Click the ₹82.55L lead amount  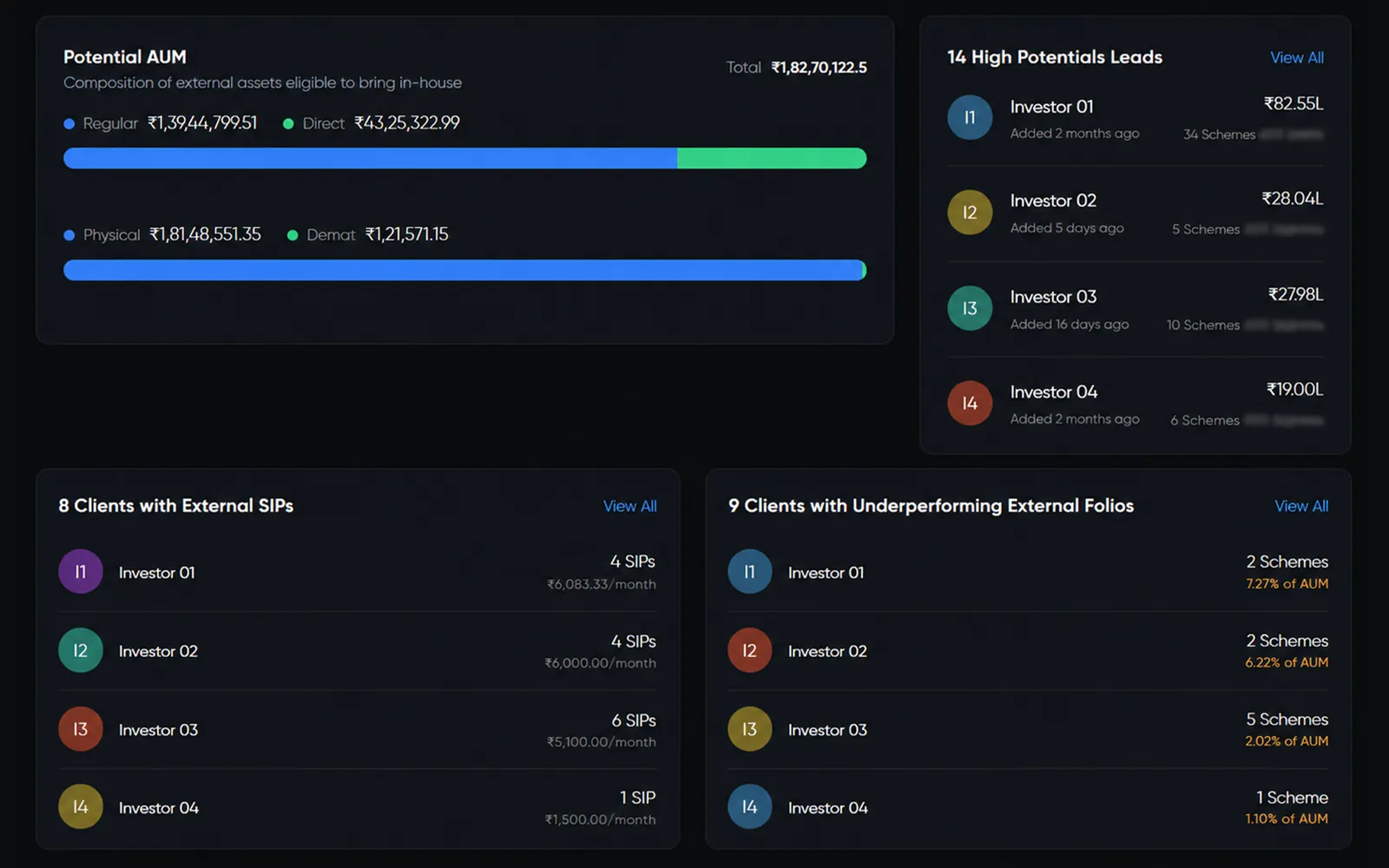point(1294,104)
